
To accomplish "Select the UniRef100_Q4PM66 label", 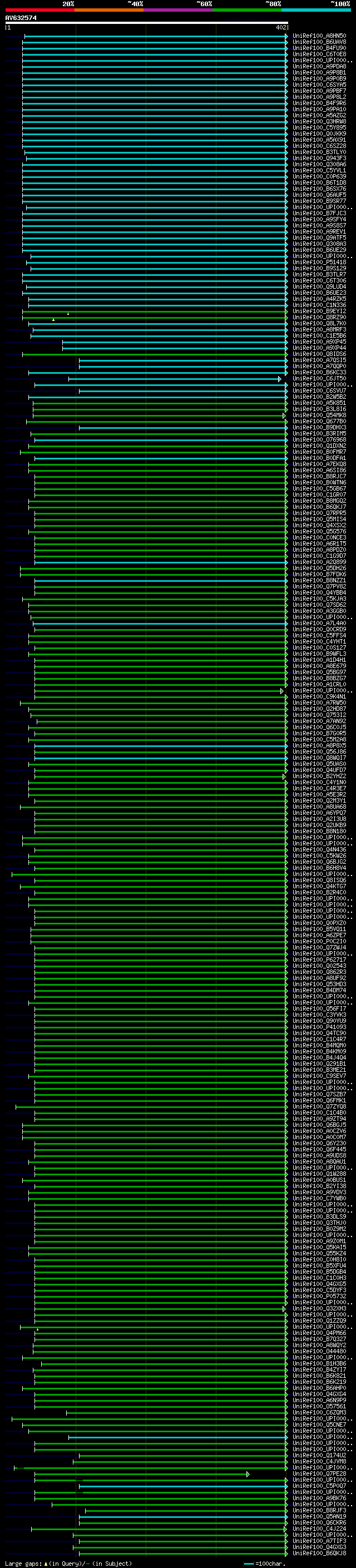I will [319, 1333].
